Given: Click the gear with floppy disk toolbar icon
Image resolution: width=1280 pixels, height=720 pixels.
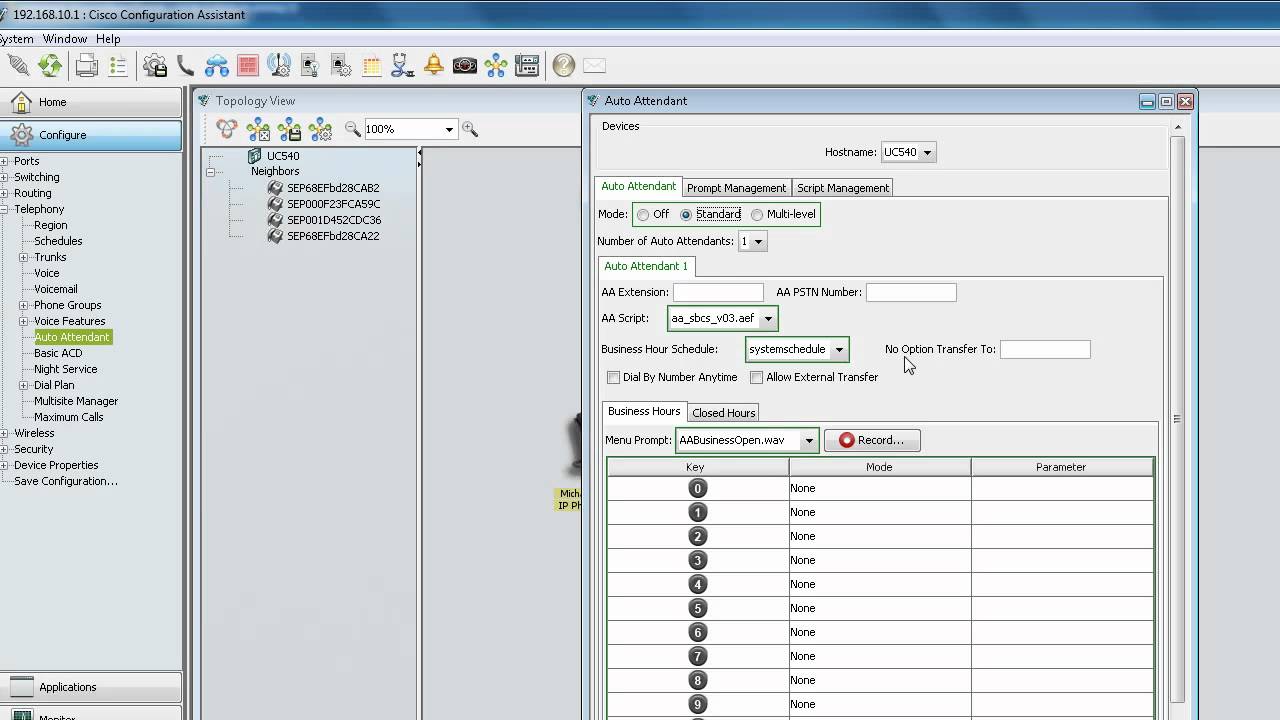Looking at the screenshot, I should [x=155, y=66].
